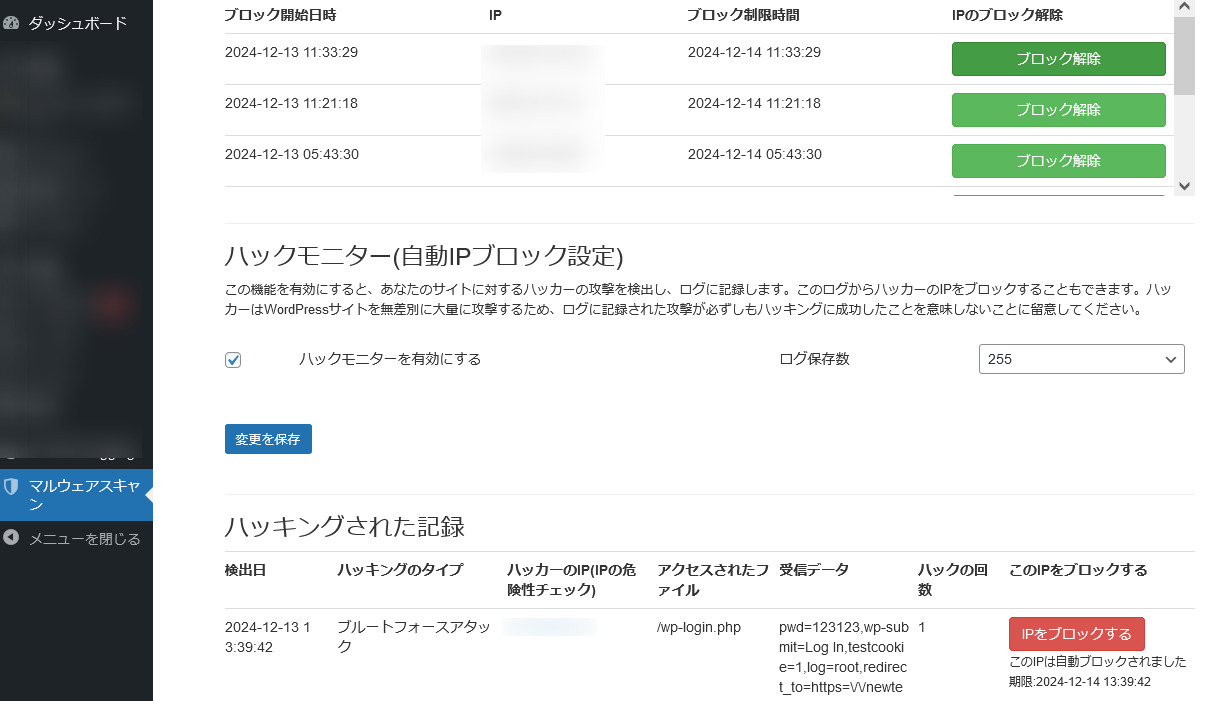The image size is (1226, 701).
Task: Click the blocked IP list scroll-up arrow
Action: [1184, 7]
